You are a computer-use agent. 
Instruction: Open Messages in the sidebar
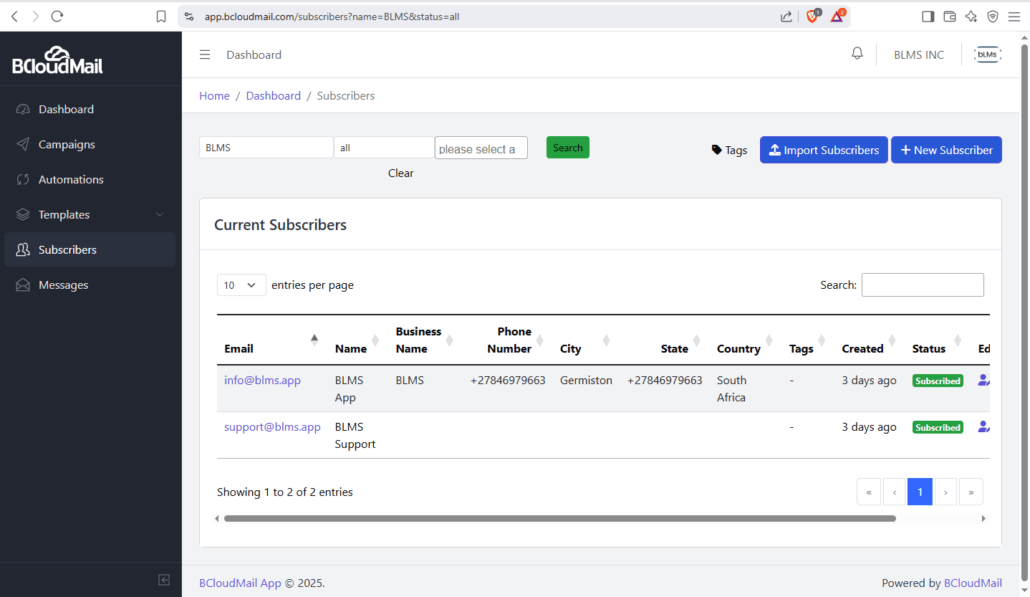click(x=90, y=285)
